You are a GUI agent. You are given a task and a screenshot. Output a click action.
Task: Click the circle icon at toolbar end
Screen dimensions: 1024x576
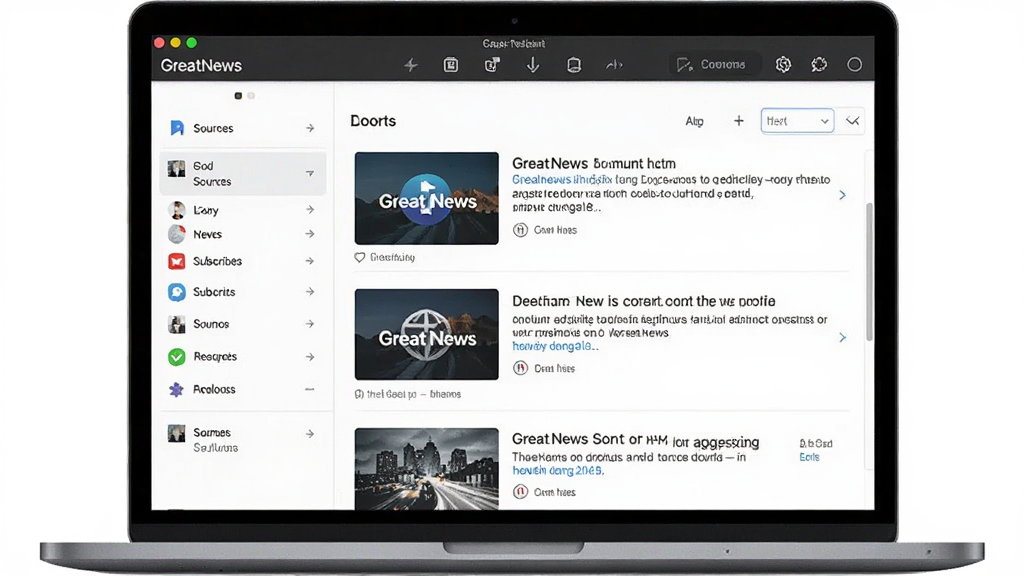854,64
